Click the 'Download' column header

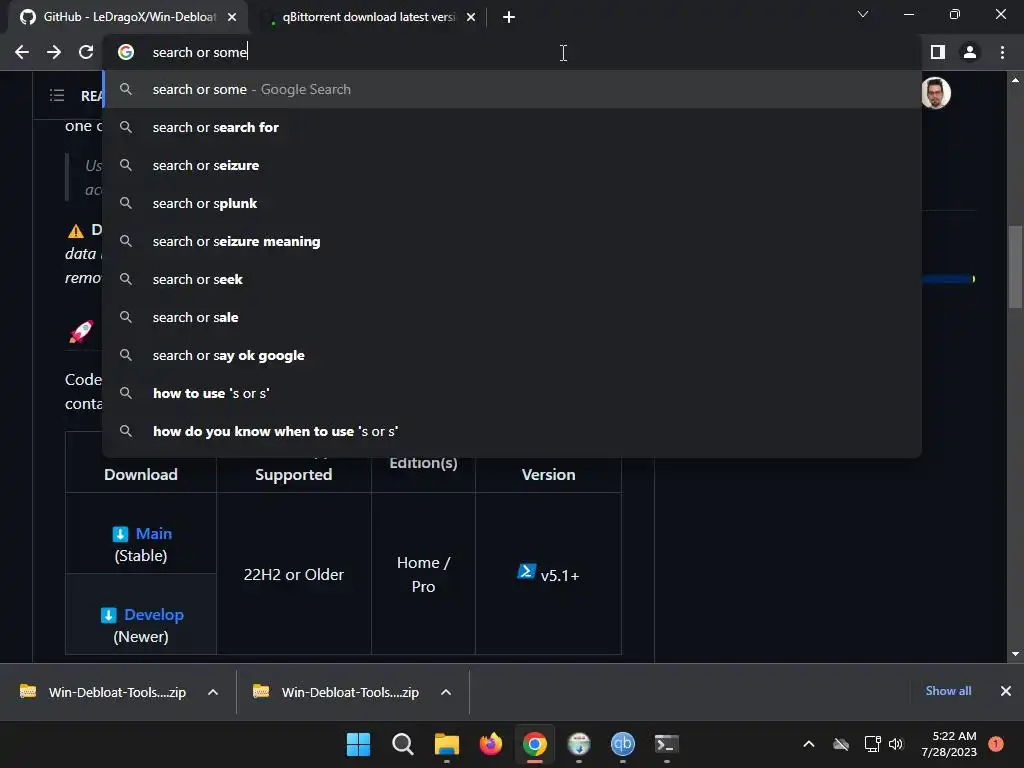141,475
